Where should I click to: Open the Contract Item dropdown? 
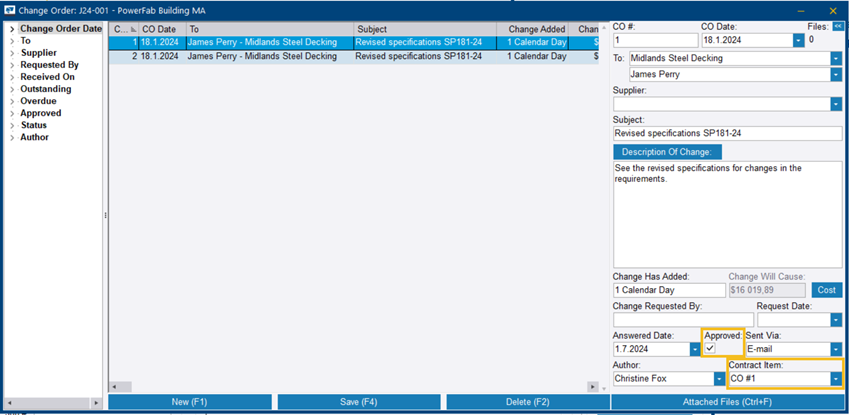pos(835,379)
